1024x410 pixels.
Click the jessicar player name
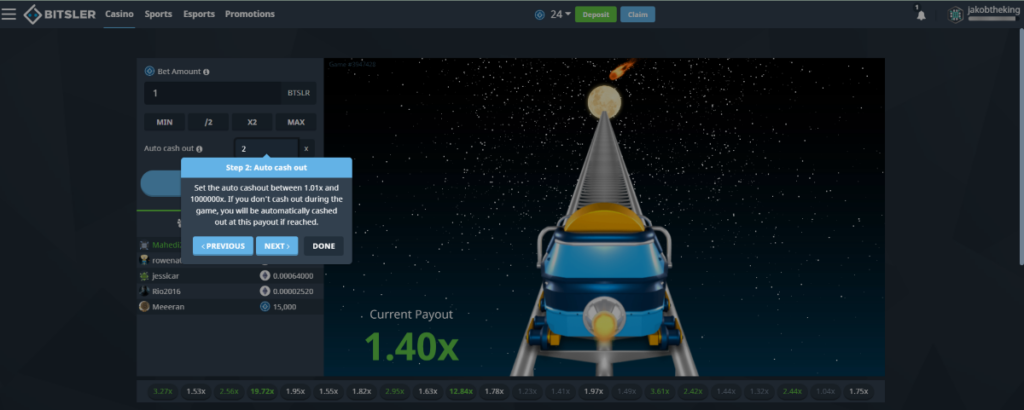[166, 276]
